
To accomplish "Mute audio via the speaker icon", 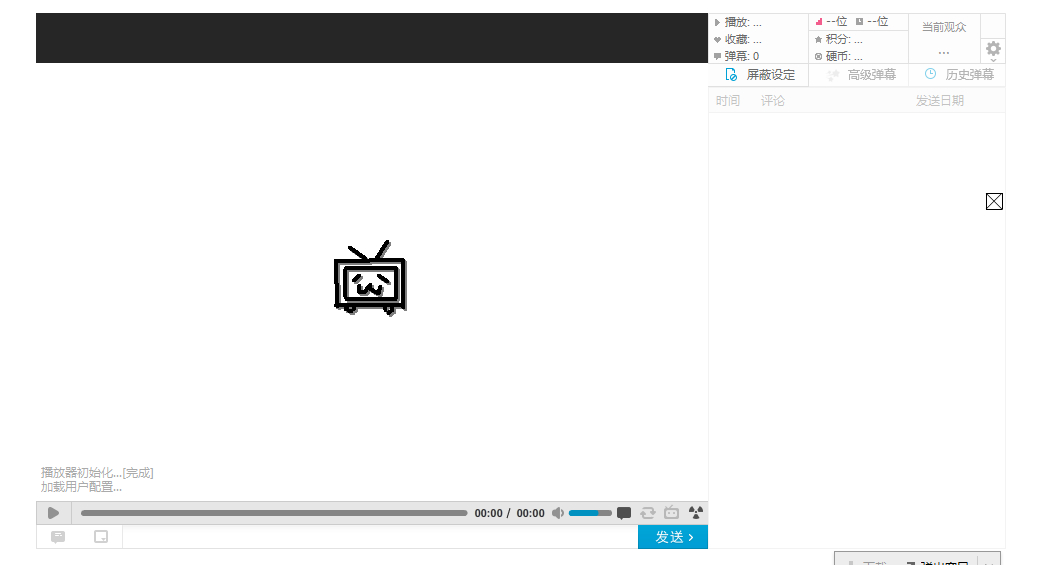I will 557,513.
